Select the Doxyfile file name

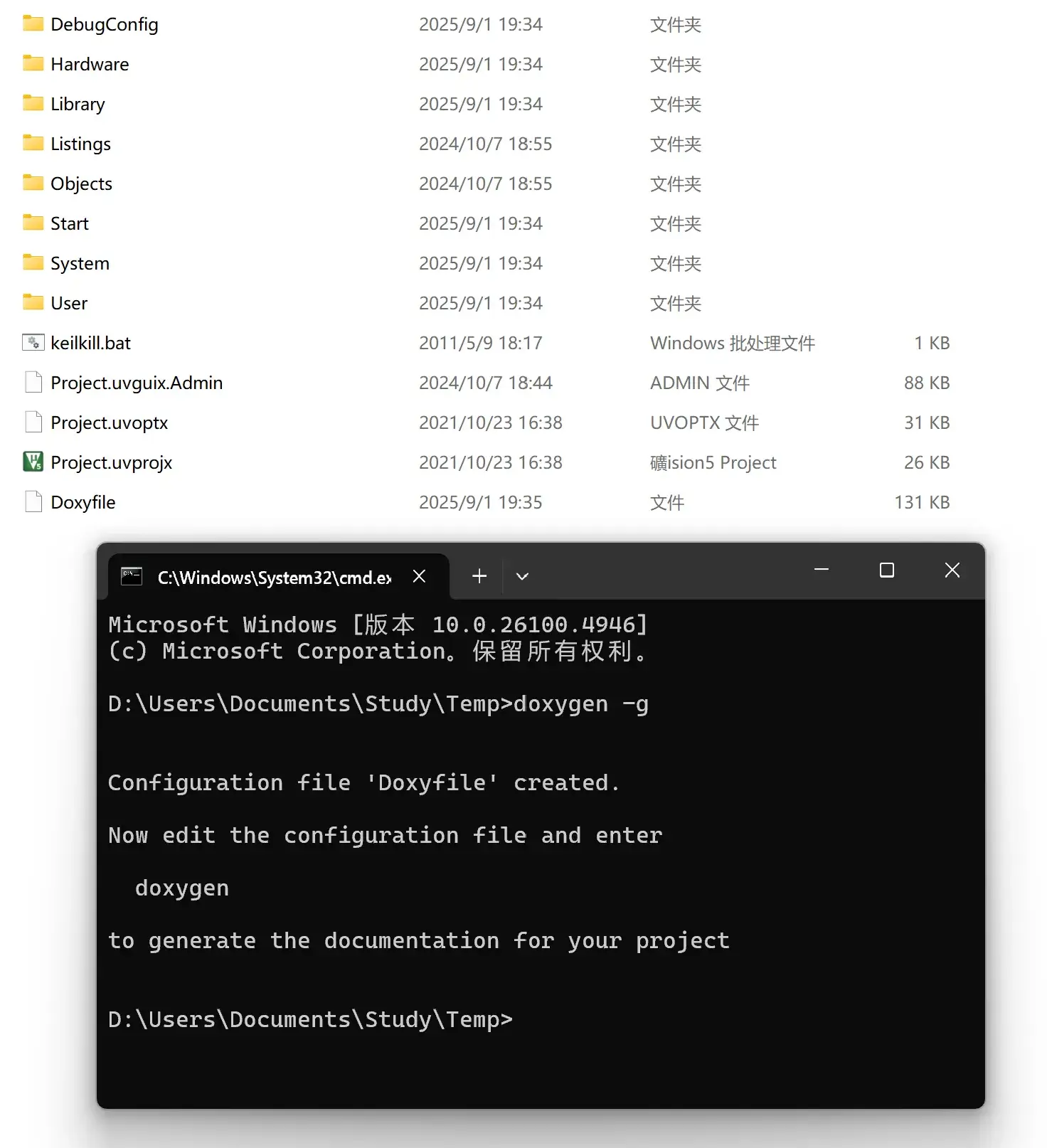83,502
